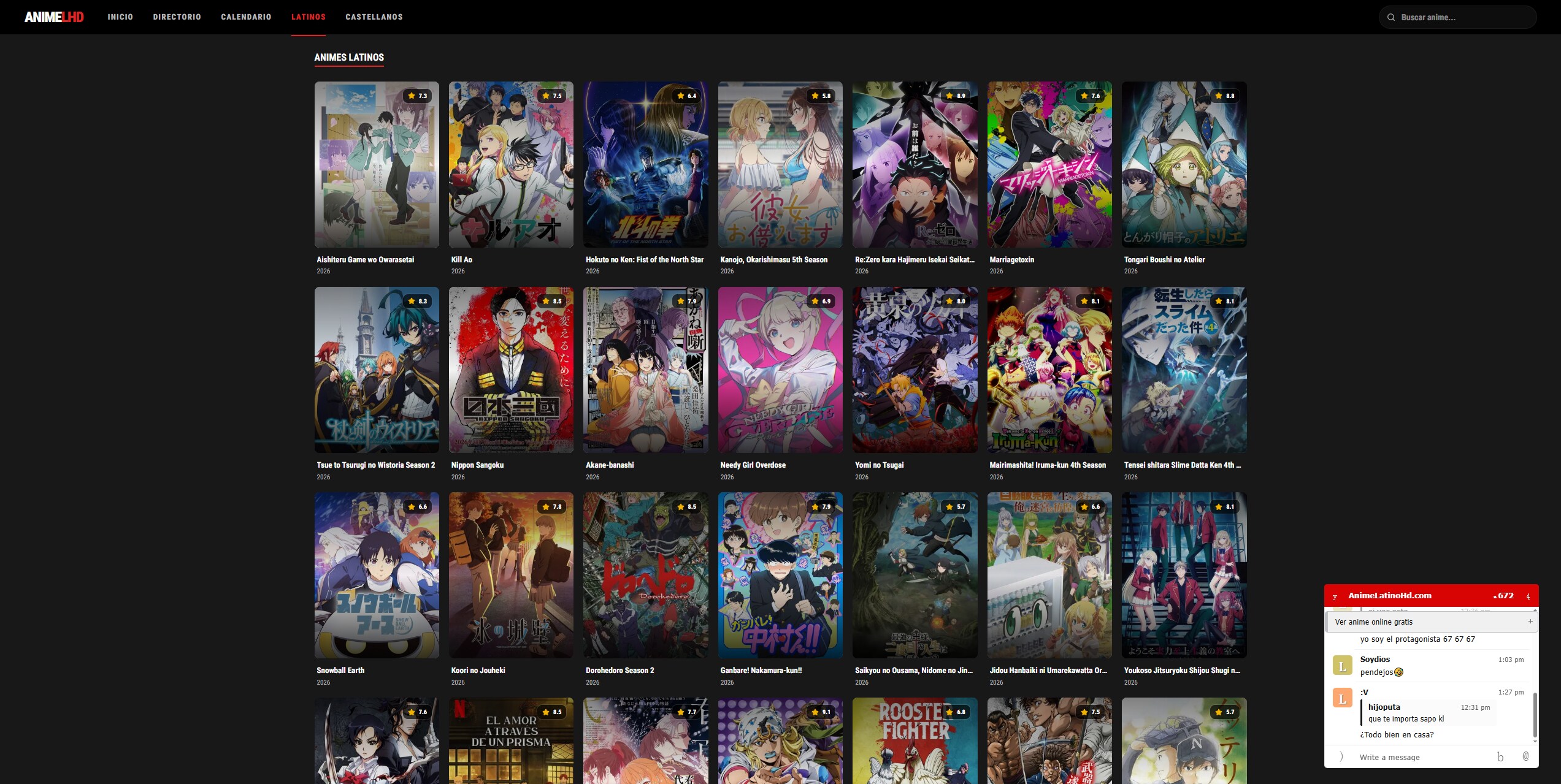Image resolution: width=1561 pixels, height=784 pixels.
Task: Open the Re:Zero poster thumbnail
Action: coord(915,164)
